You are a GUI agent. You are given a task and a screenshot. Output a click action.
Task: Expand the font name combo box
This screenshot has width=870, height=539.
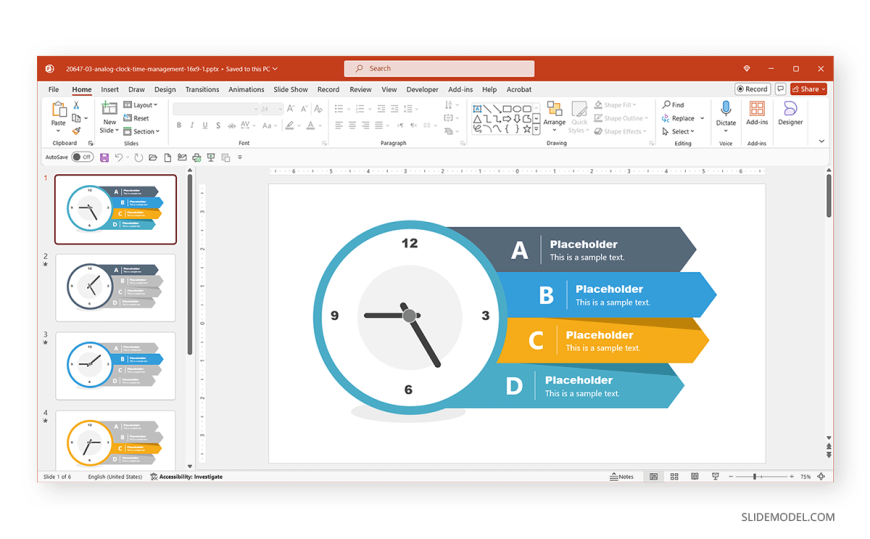255,109
